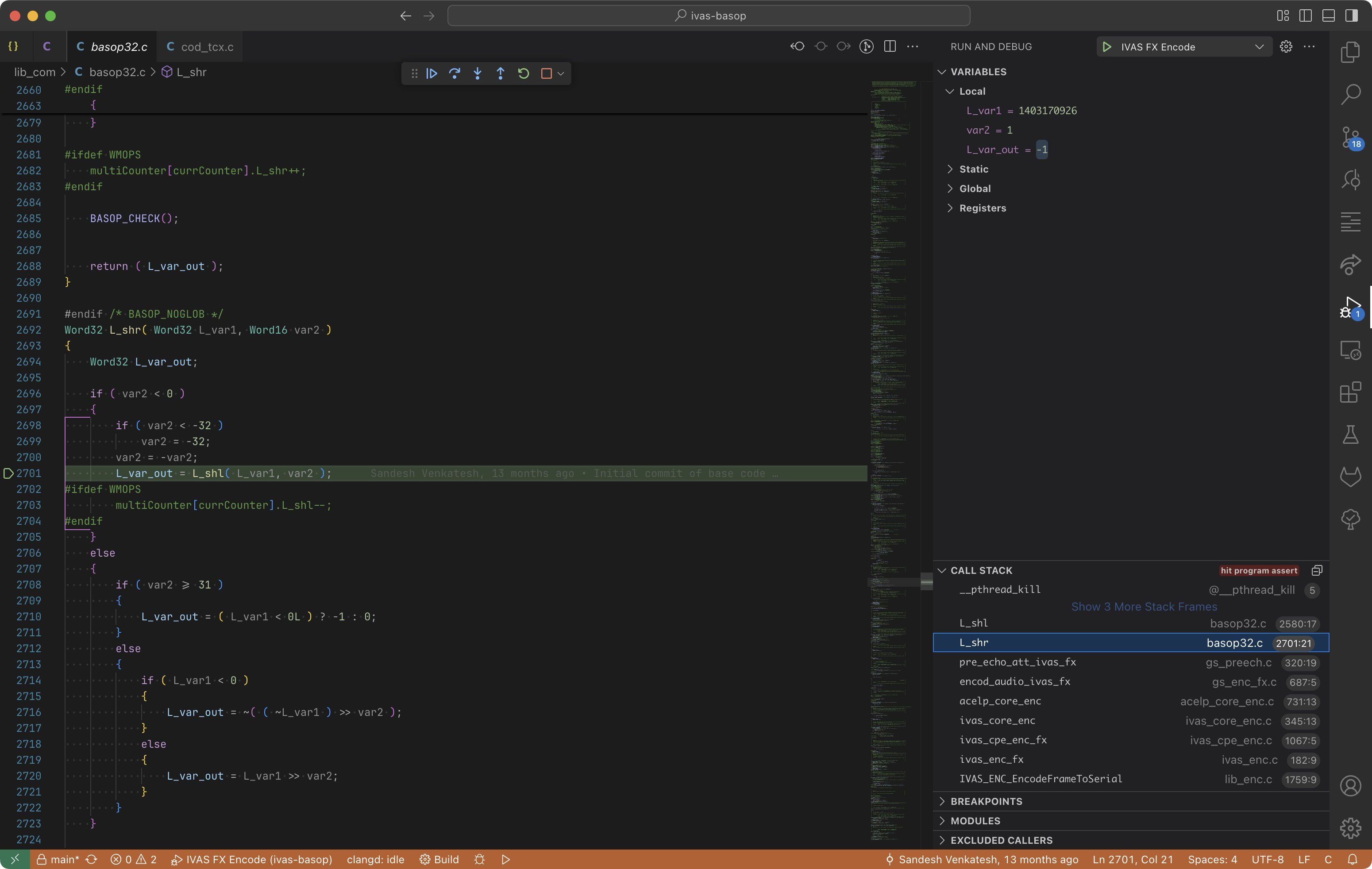Open Source Control in the activity bar

tap(1350, 137)
